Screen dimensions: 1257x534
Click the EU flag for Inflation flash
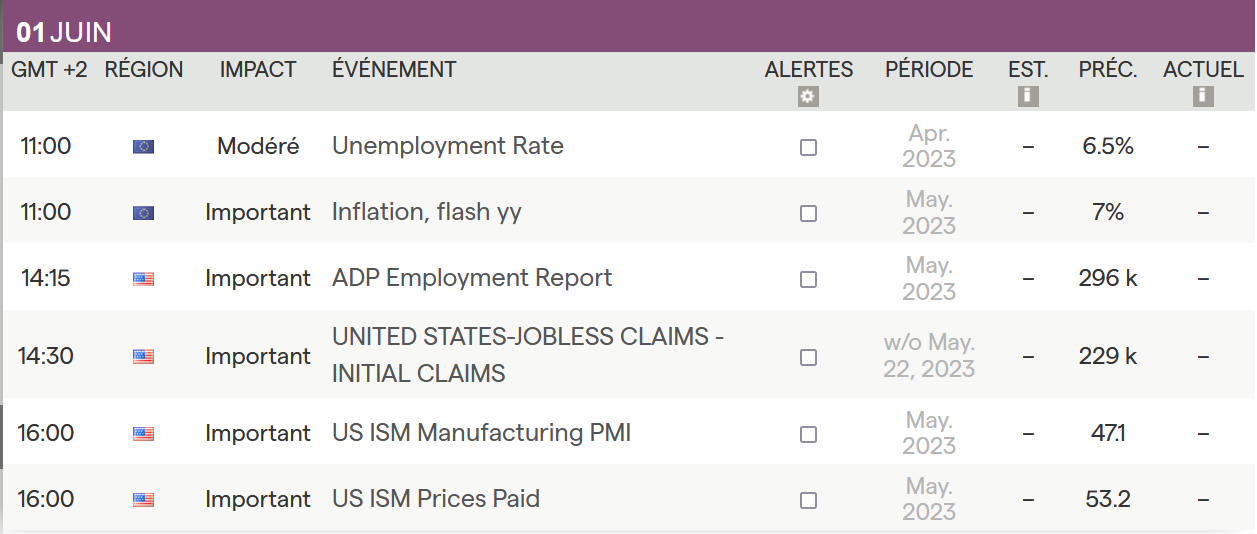click(143, 213)
